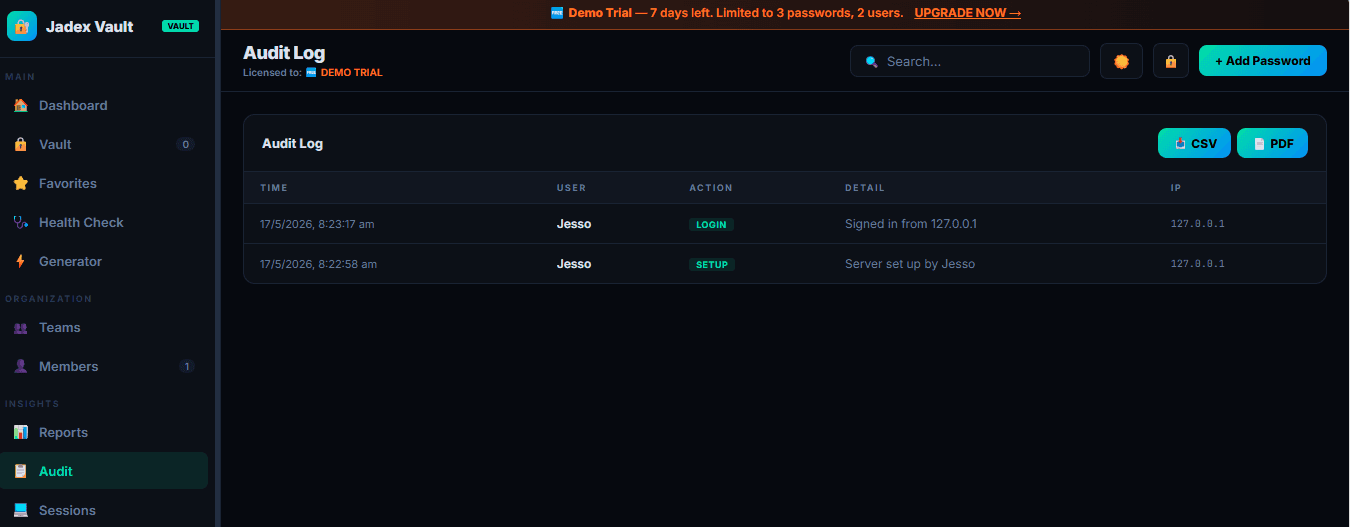
Task: Click the Vault count badge showing 0
Action: pyautogui.click(x=185, y=144)
